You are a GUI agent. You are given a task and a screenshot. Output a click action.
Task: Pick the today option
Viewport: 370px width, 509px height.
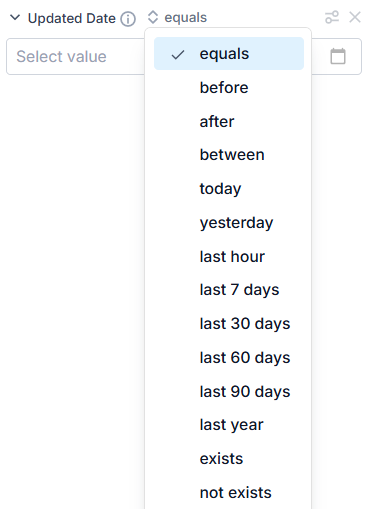229,189
